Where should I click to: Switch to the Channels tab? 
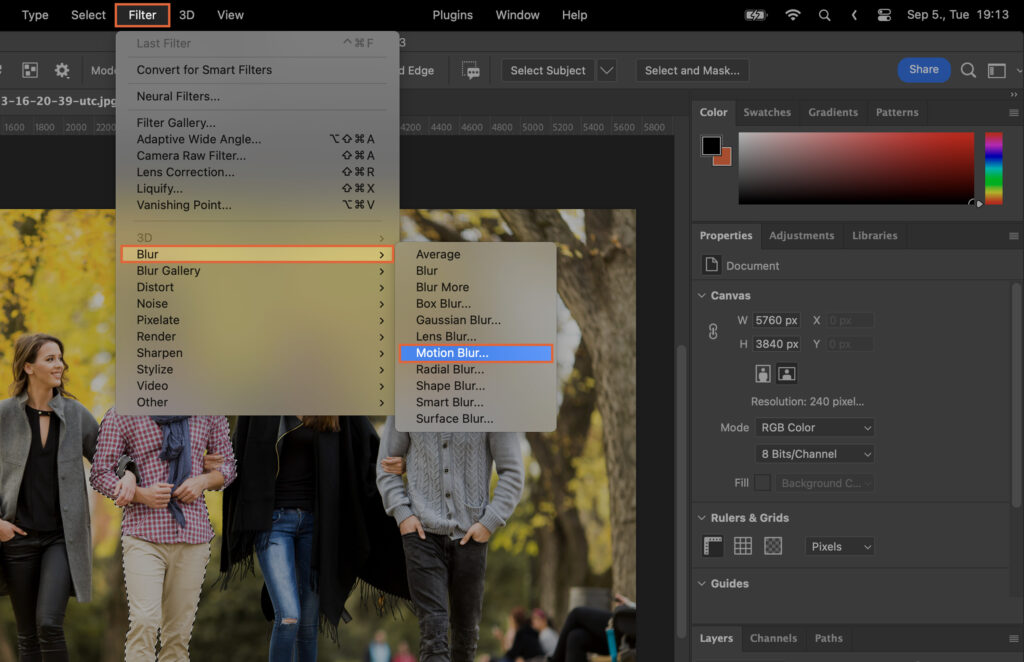tap(775, 638)
